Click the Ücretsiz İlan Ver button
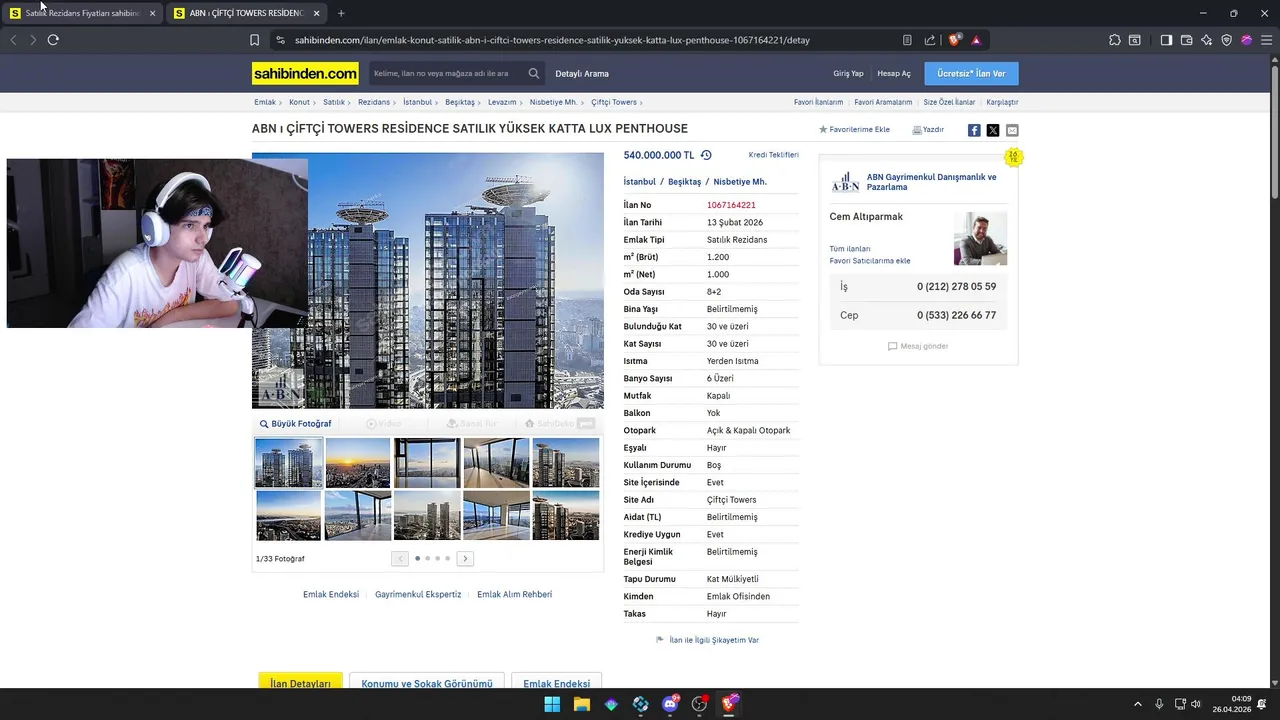Image resolution: width=1280 pixels, height=720 pixels. tap(971, 73)
